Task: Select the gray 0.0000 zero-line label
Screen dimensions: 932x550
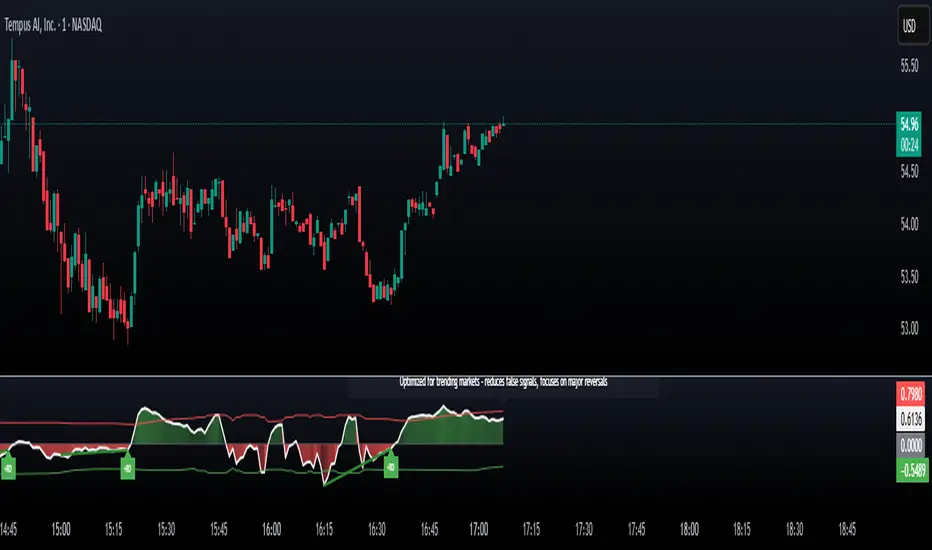Action: click(x=911, y=445)
